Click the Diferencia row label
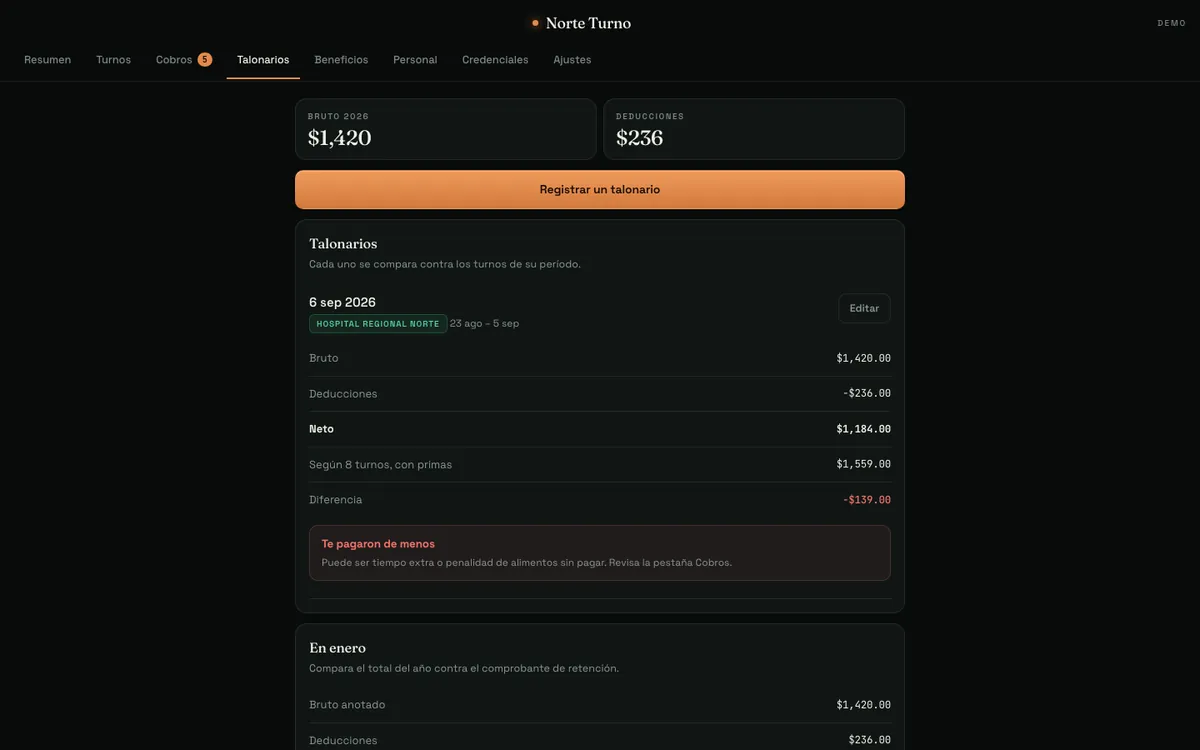Screen dimensions: 1200x750 (335, 500)
